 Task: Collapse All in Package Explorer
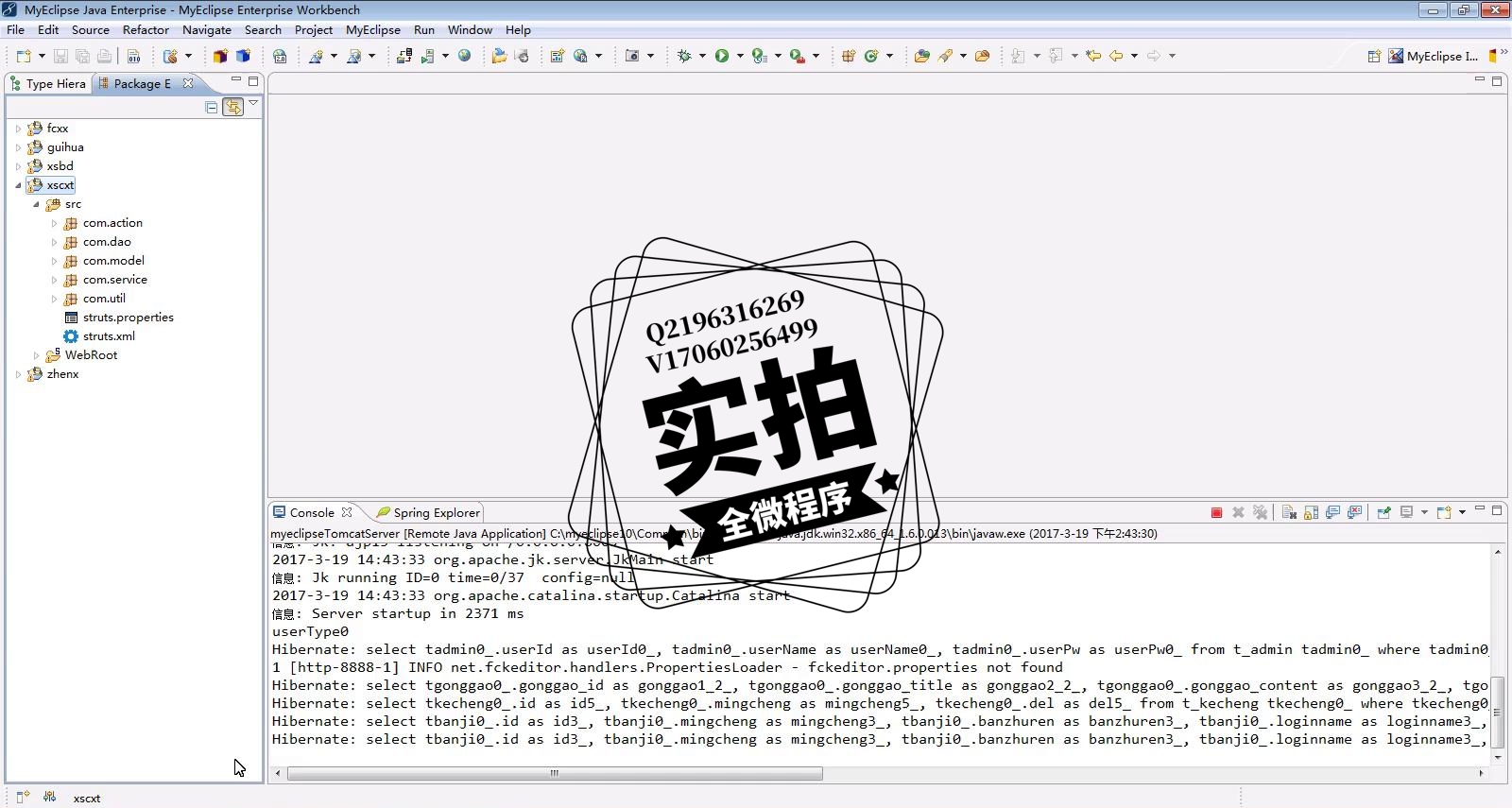(212, 107)
